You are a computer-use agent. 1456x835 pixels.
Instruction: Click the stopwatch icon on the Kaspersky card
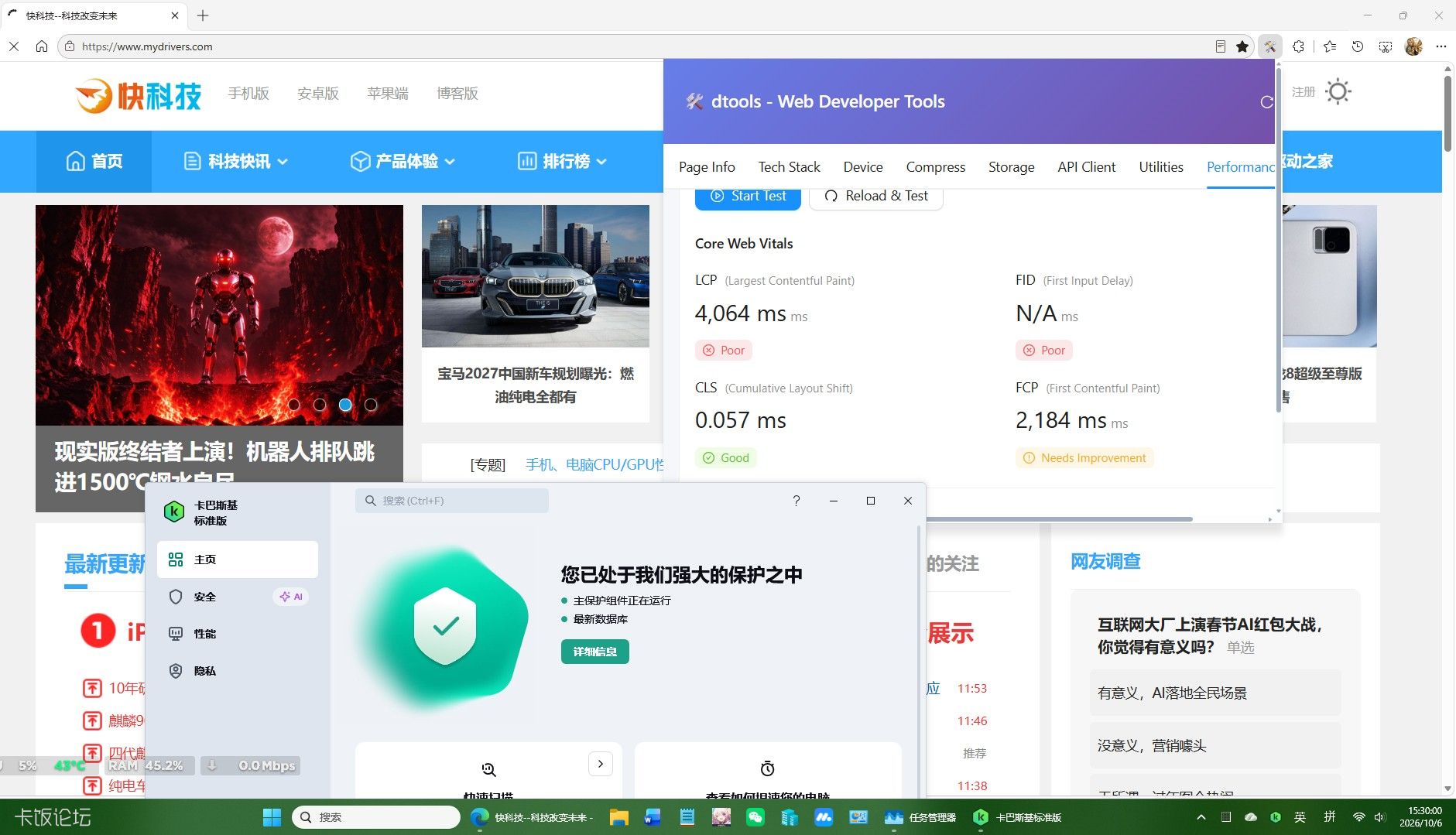click(767, 768)
